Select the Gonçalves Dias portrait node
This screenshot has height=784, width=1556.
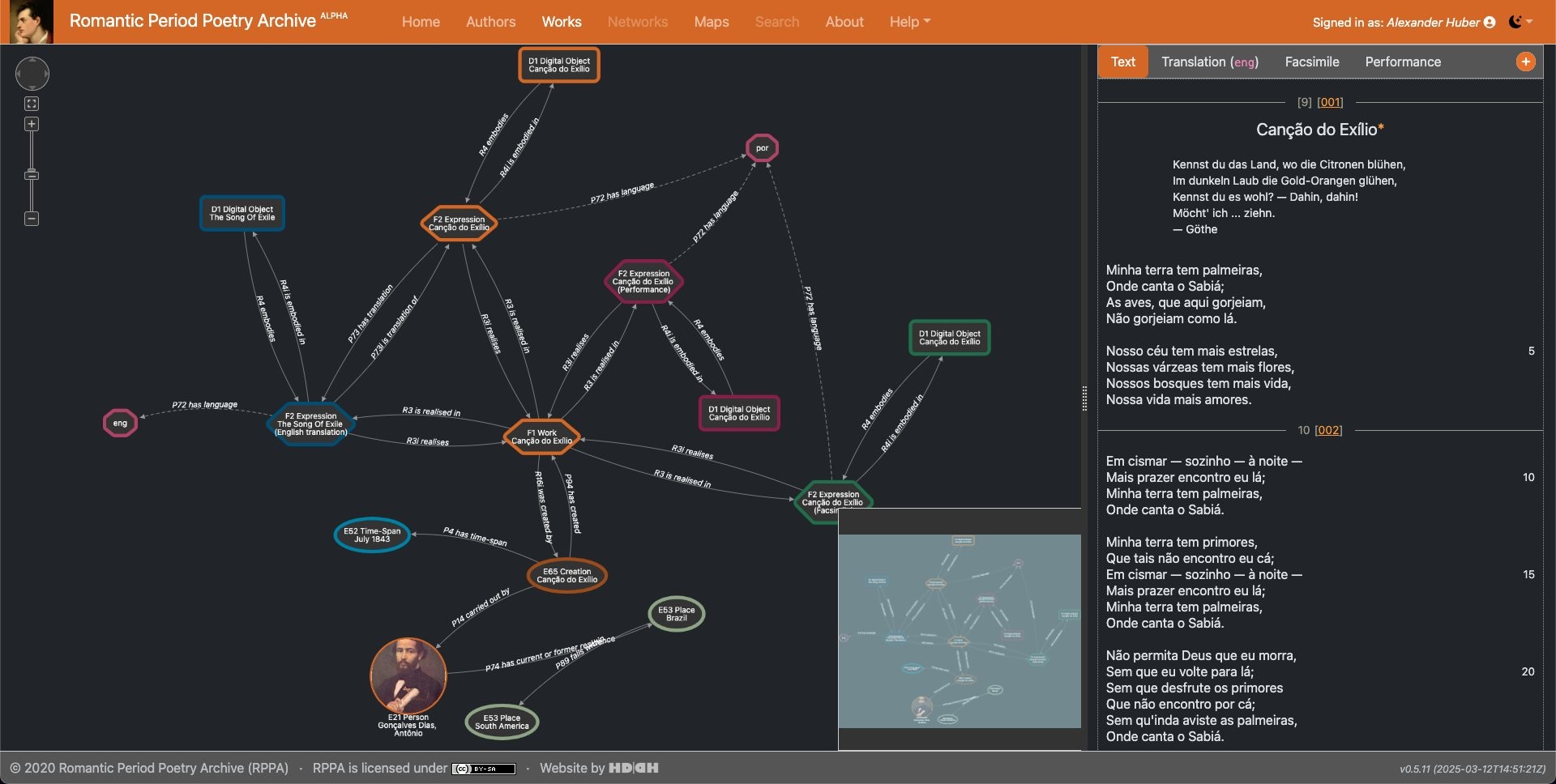coord(408,675)
